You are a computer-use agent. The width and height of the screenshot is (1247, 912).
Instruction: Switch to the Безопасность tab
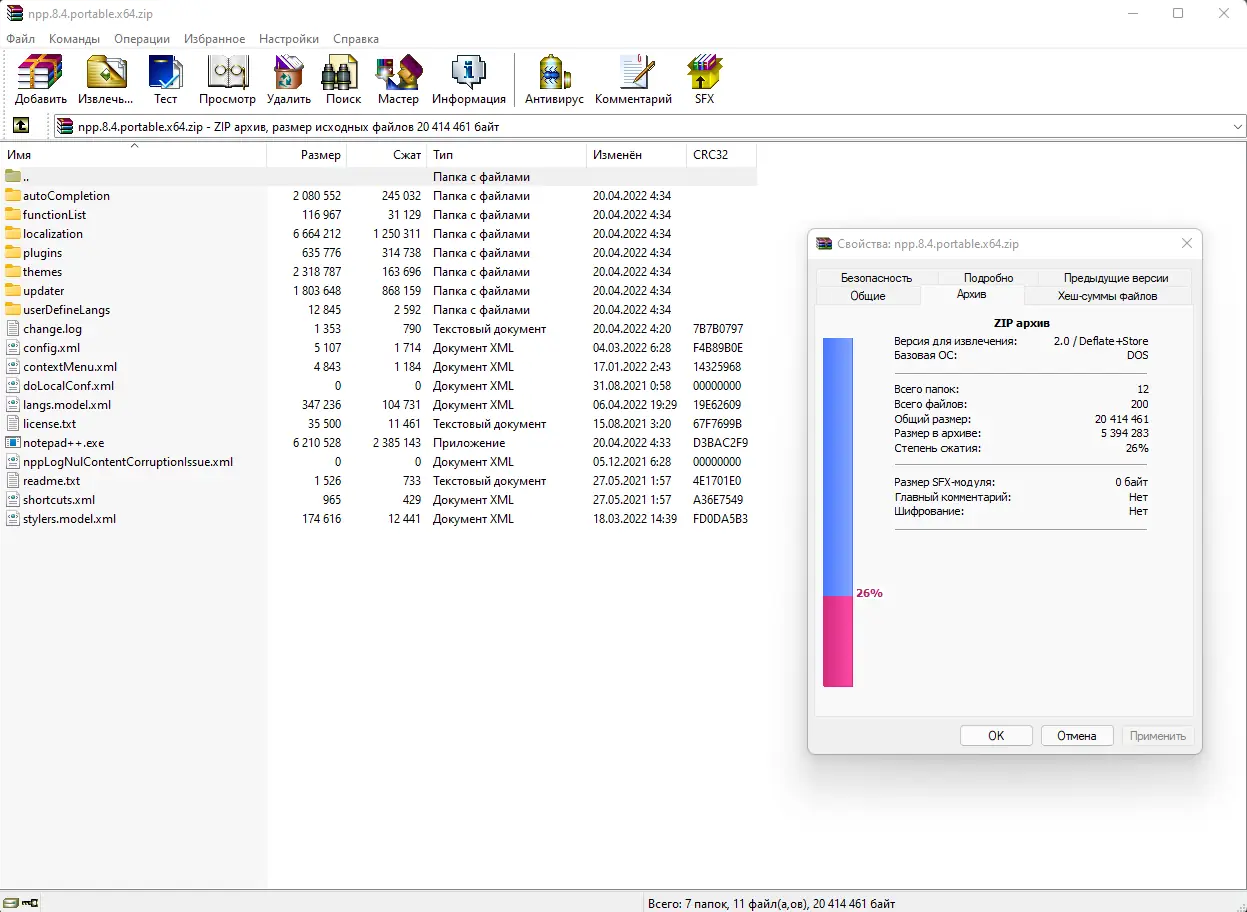click(x=876, y=278)
